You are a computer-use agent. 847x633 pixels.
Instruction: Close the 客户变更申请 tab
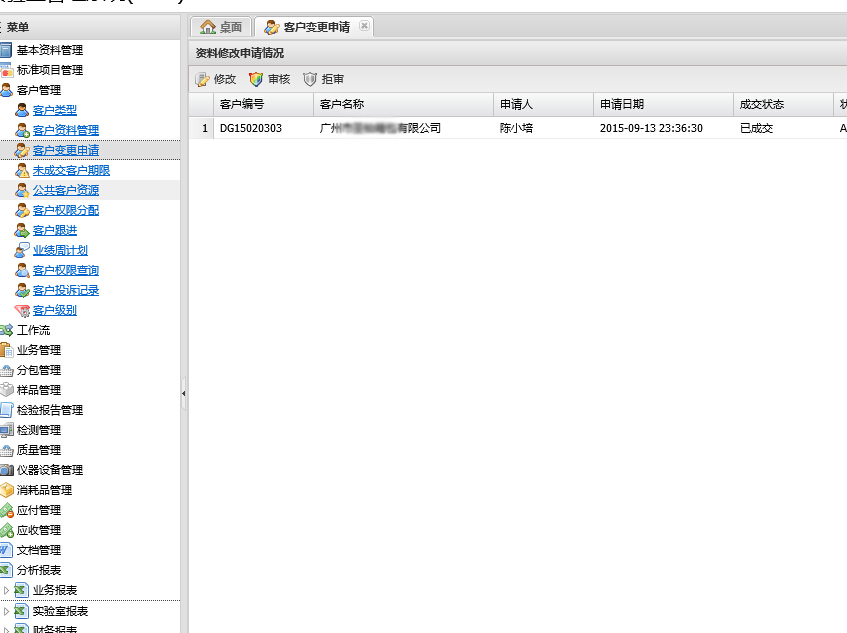[363, 26]
